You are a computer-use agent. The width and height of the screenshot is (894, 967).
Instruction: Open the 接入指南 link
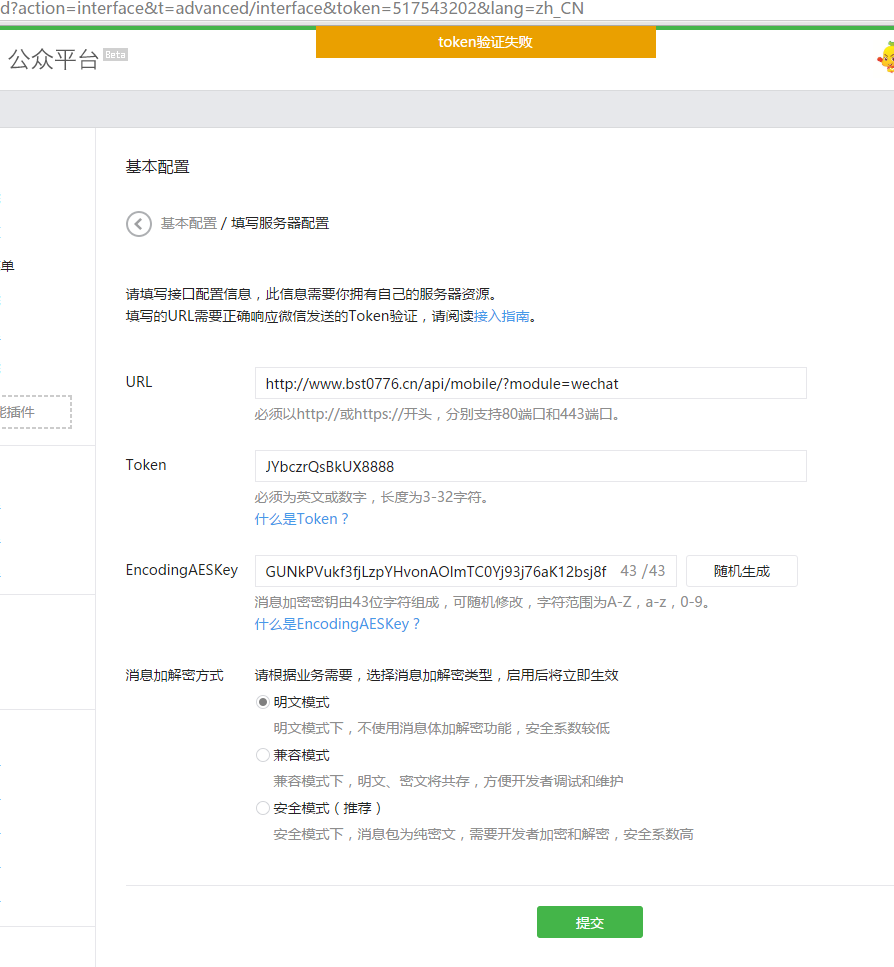(x=501, y=316)
